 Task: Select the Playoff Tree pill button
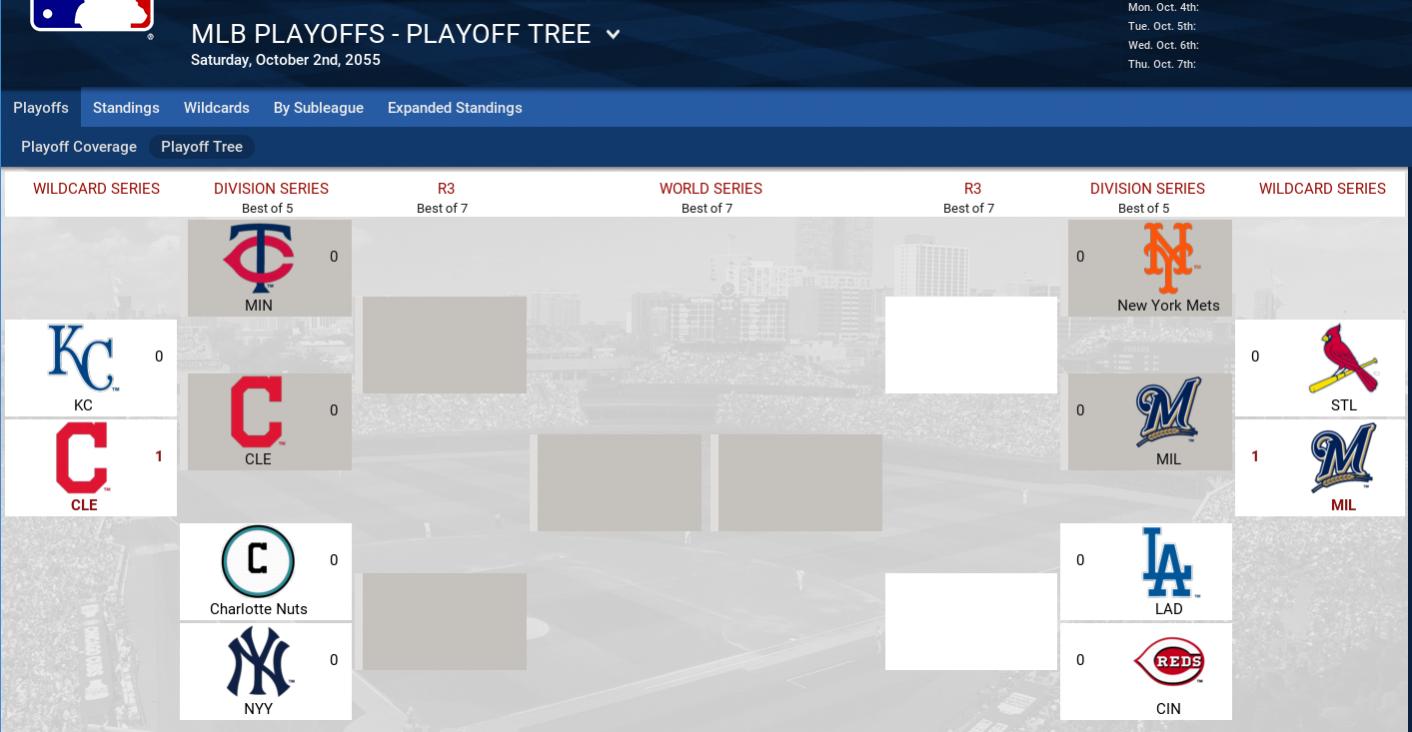202,147
